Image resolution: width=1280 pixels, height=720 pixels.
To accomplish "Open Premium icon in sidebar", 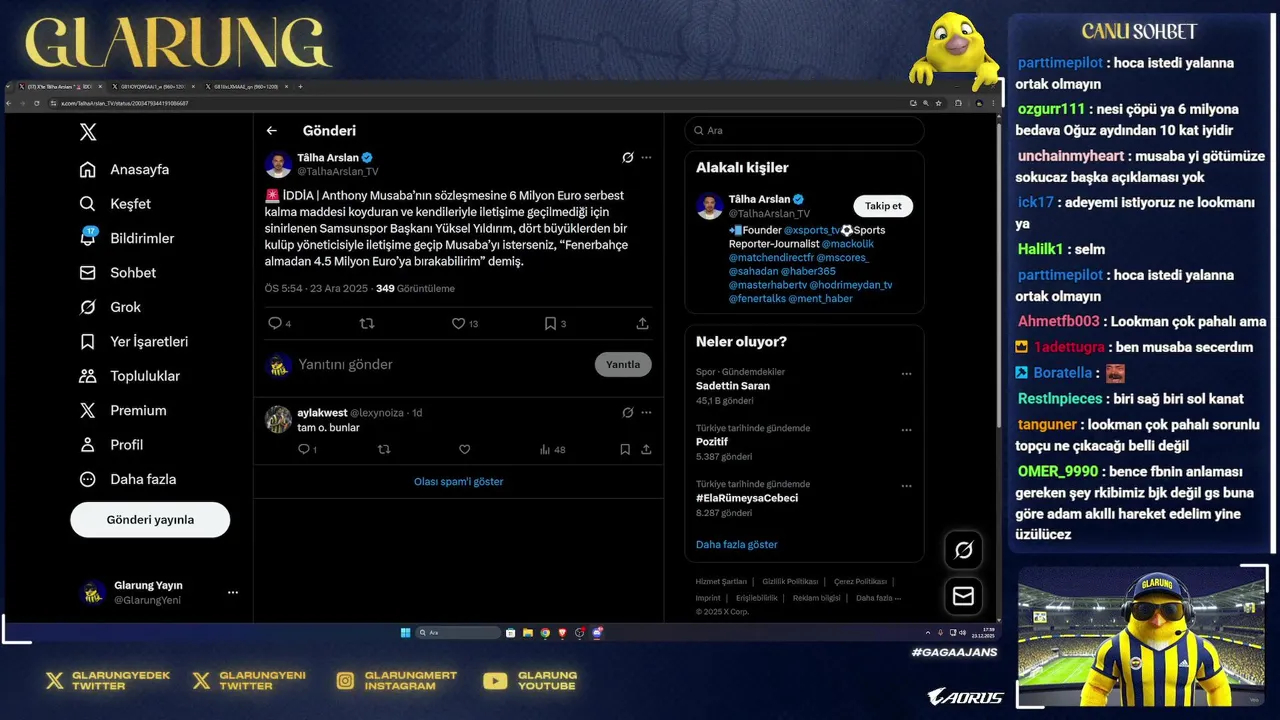I will (x=88, y=410).
